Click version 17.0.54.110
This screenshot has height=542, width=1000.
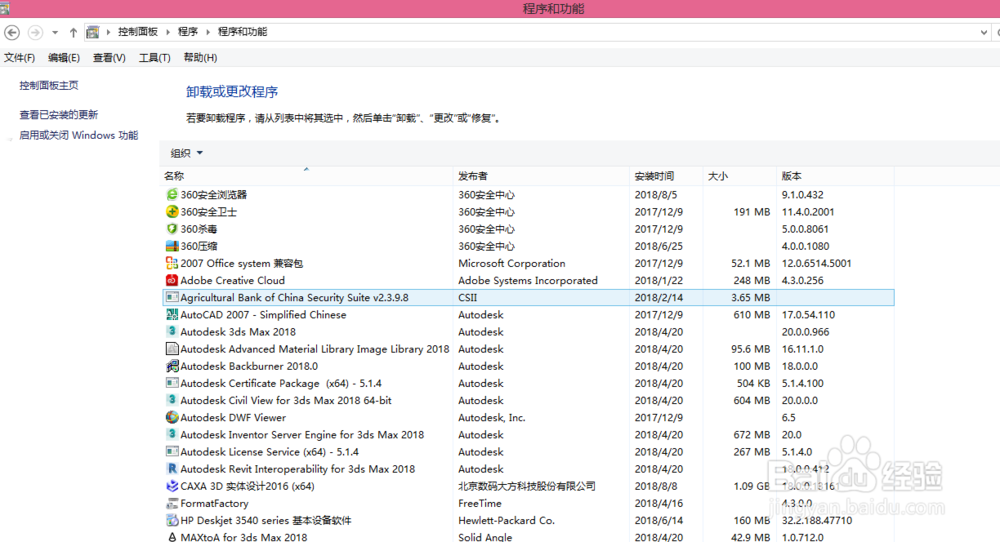[808, 315]
